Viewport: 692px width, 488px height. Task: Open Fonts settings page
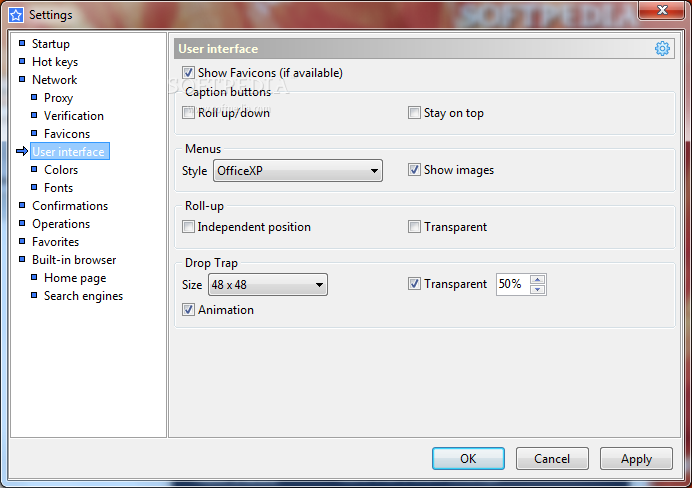58,188
